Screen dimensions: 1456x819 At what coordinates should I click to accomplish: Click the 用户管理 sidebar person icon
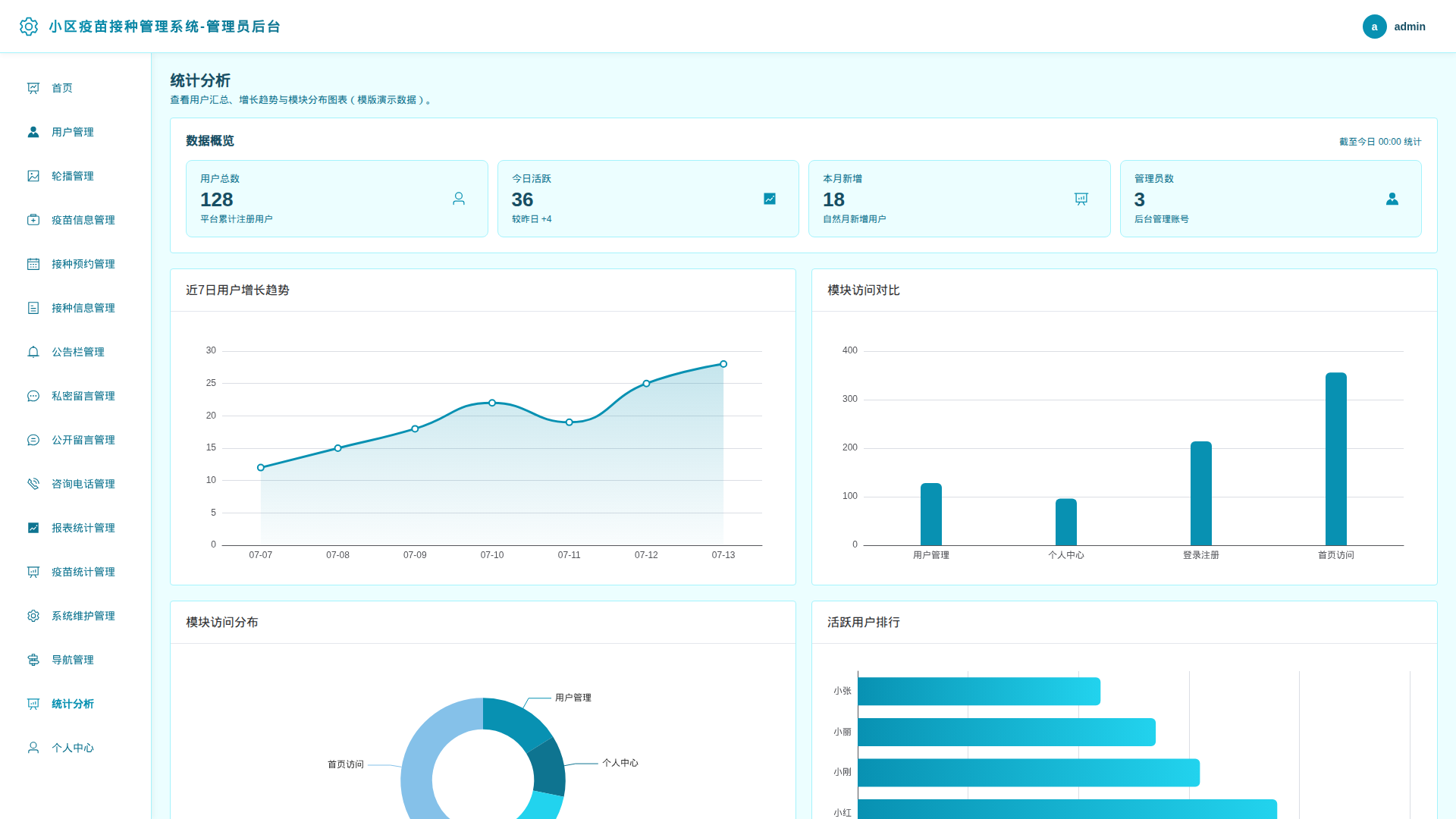click(x=33, y=132)
